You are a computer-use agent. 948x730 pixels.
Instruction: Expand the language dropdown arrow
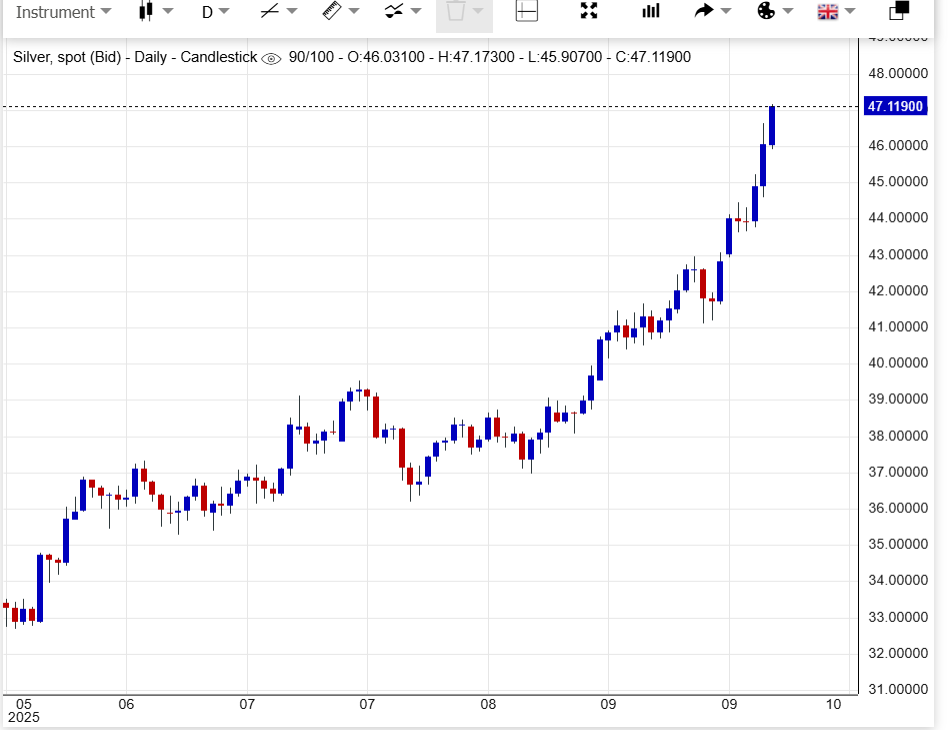tap(850, 11)
